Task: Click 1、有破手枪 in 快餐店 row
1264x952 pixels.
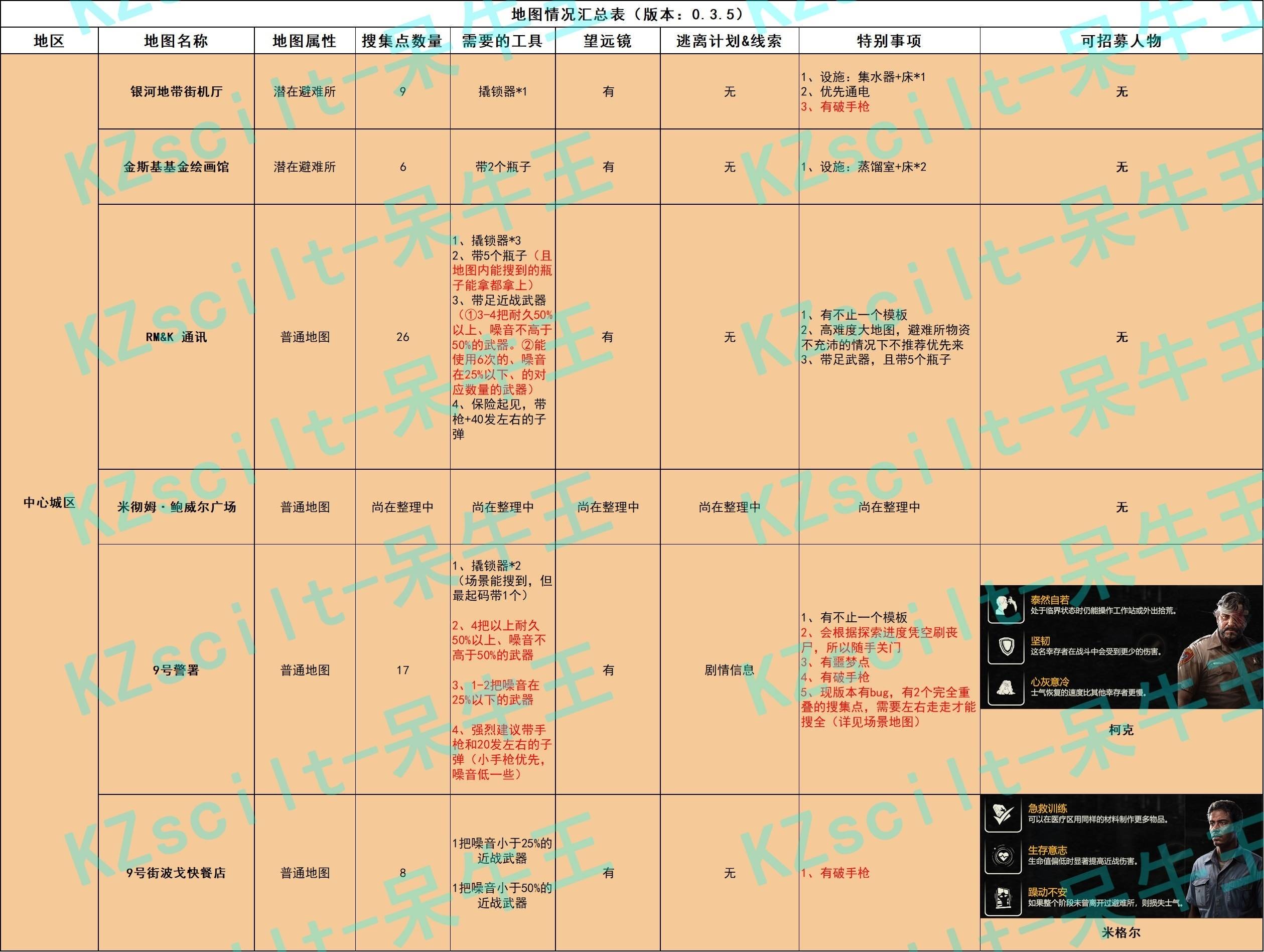Action: point(835,873)
